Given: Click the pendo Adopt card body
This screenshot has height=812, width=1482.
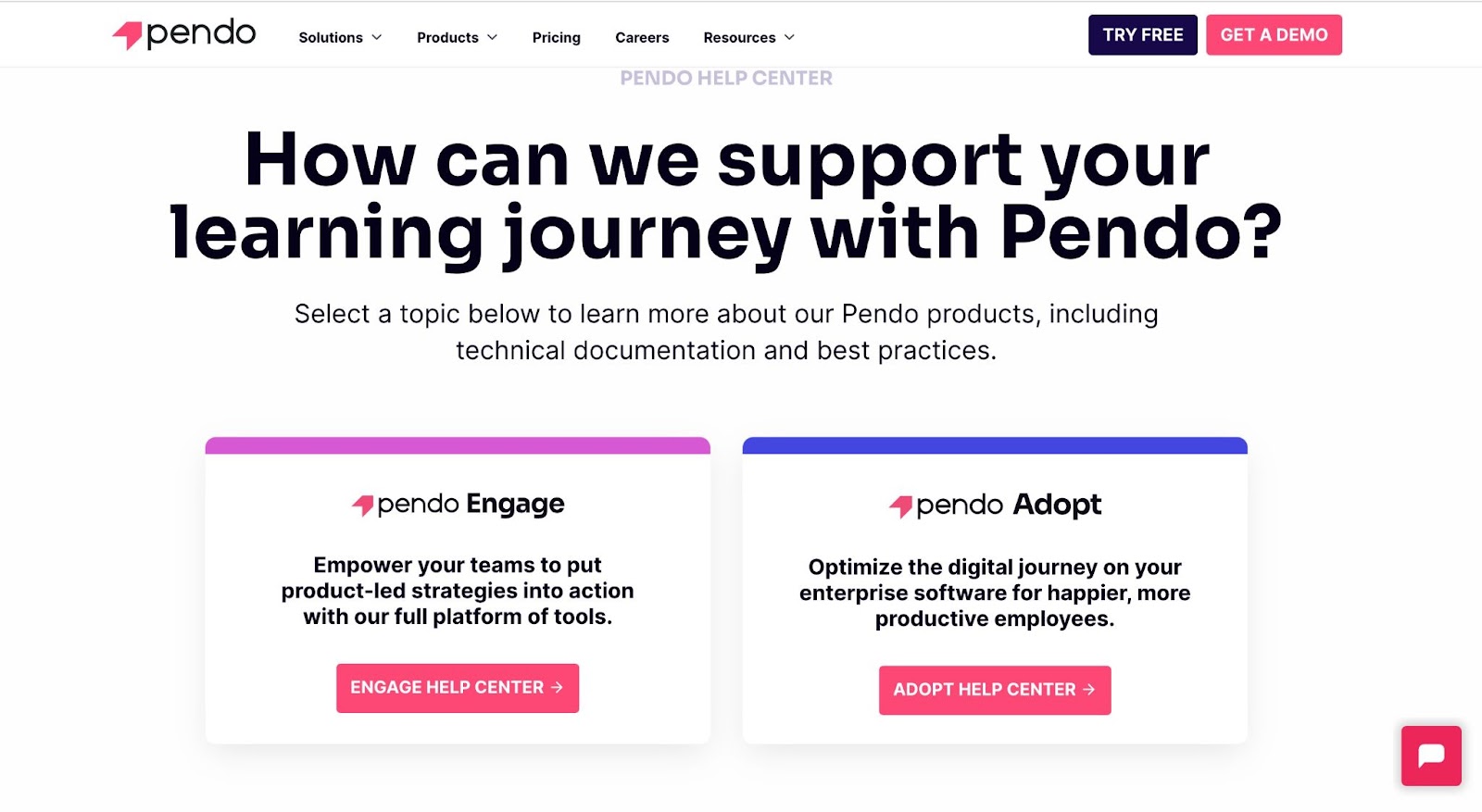Looking at the screenshot, I should point(995,593).
